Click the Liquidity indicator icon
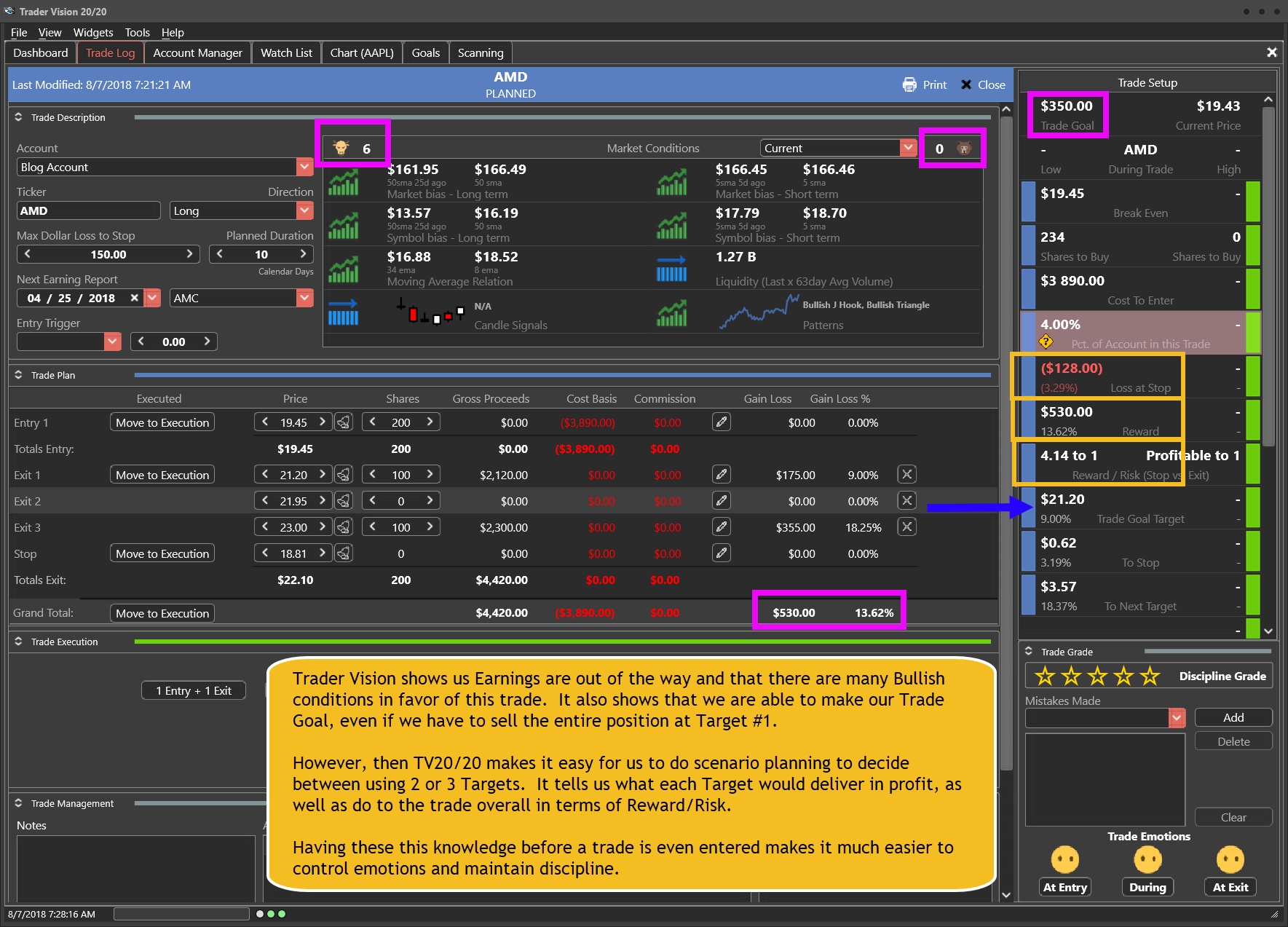This screenshot has width=1288, height=927. 671,269
